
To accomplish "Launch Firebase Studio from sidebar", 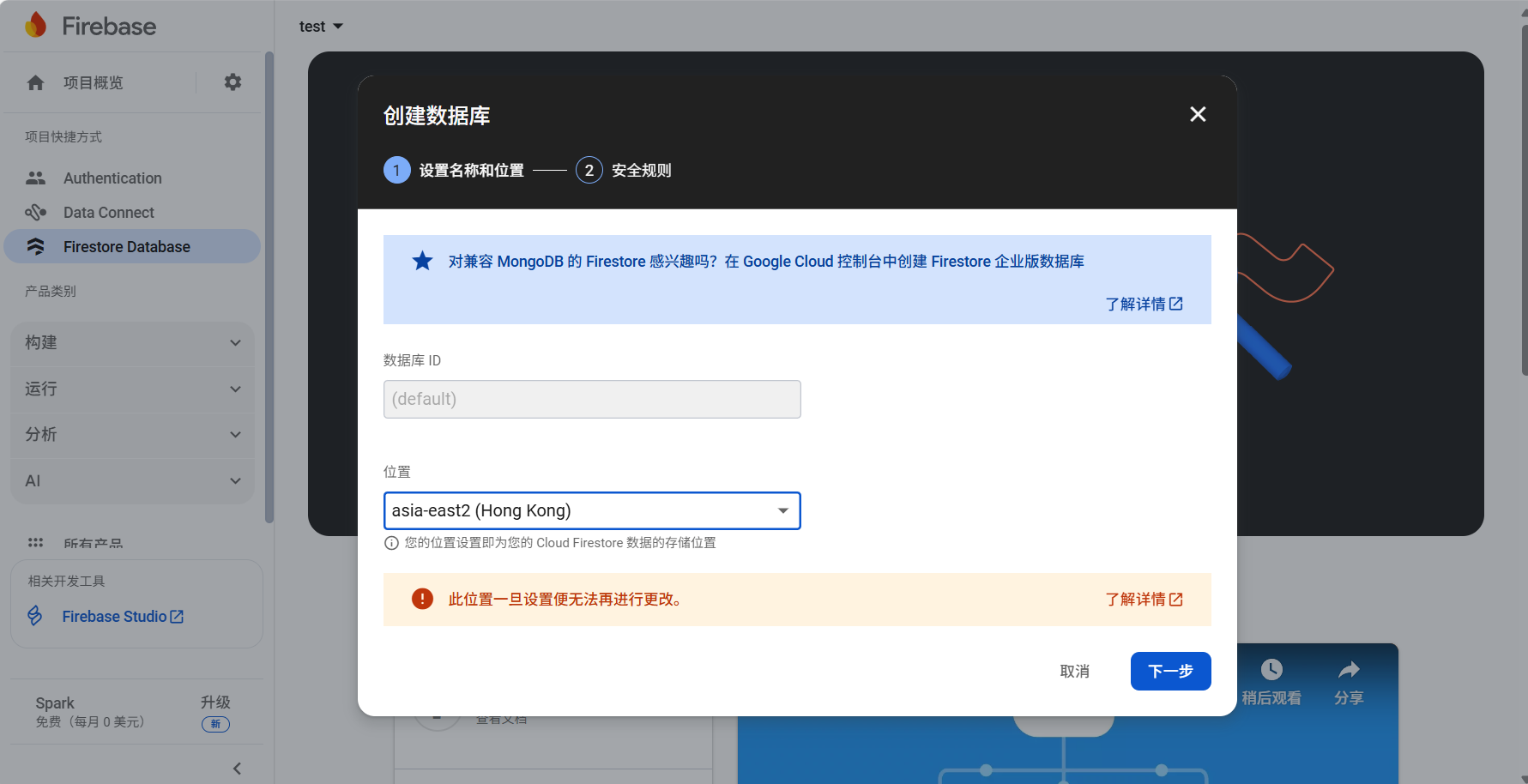I will click(115, 616).
